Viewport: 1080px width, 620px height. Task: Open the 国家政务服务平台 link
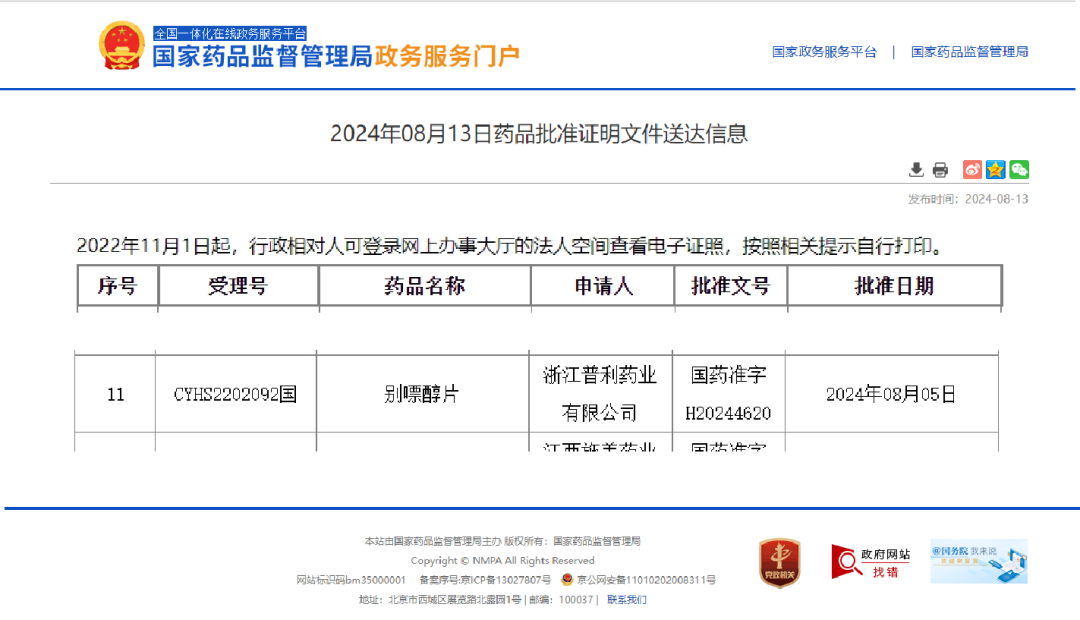pos(824,52)
